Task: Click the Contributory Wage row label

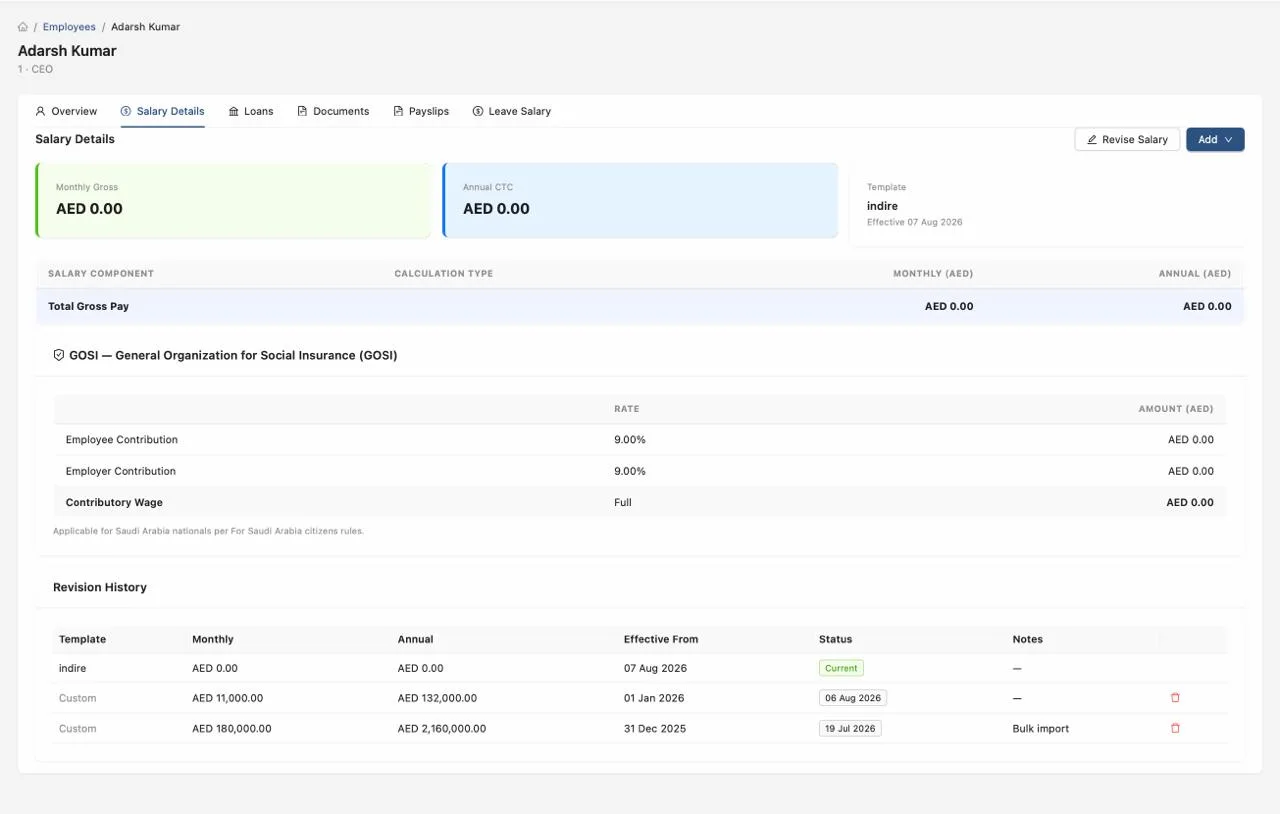Action: point(114,503)
